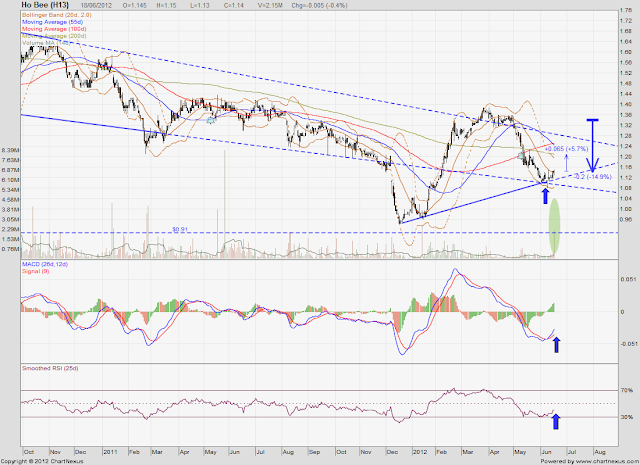This screenshot has width=640, height=465.
Task: Click the Sep month label on time axis
Action: point(314,452)
